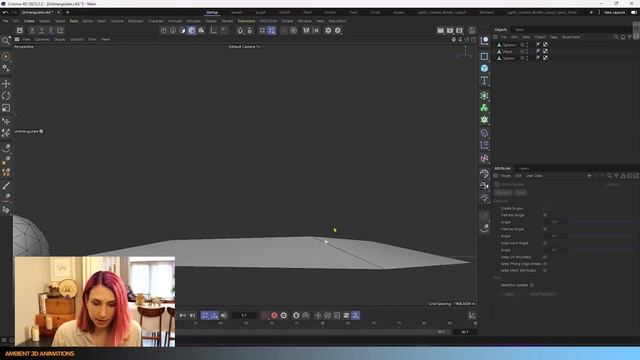Click Go to End of timeline button
This screenshot has height=360, width=640.
192,316
